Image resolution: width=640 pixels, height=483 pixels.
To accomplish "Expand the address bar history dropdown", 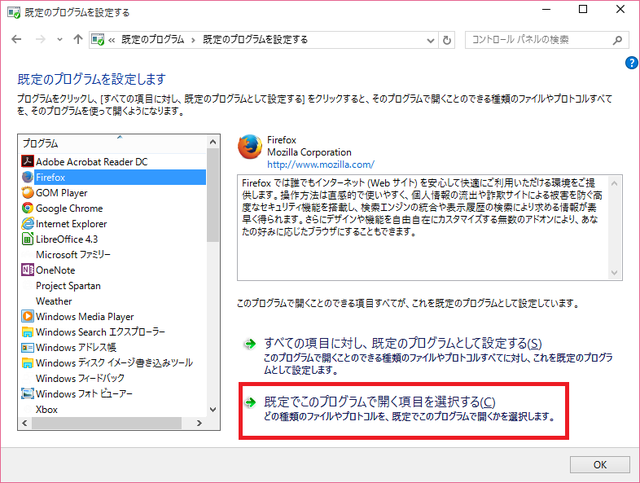I will [x=430, y=40].
